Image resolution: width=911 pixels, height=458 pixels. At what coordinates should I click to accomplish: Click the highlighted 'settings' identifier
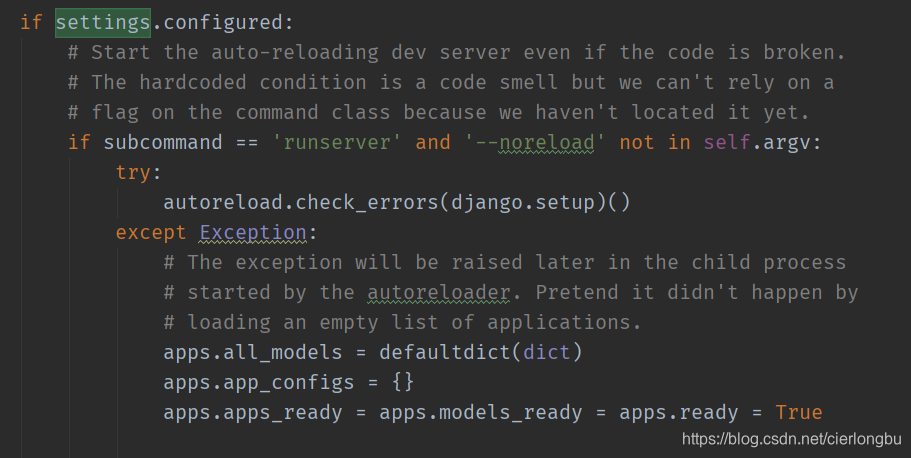point(103,23)
